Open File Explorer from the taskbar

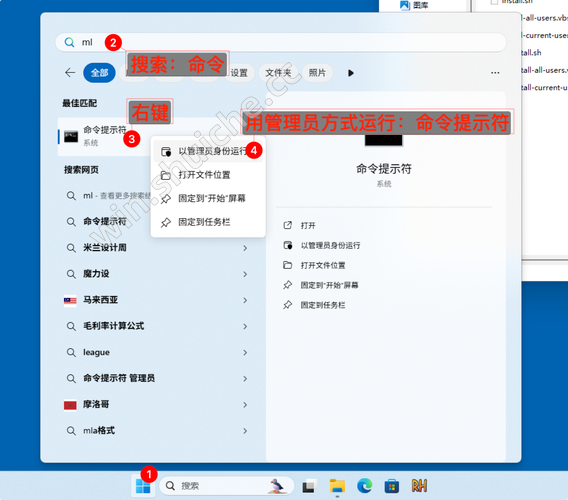pyautogui.click(x=337, y=486)
